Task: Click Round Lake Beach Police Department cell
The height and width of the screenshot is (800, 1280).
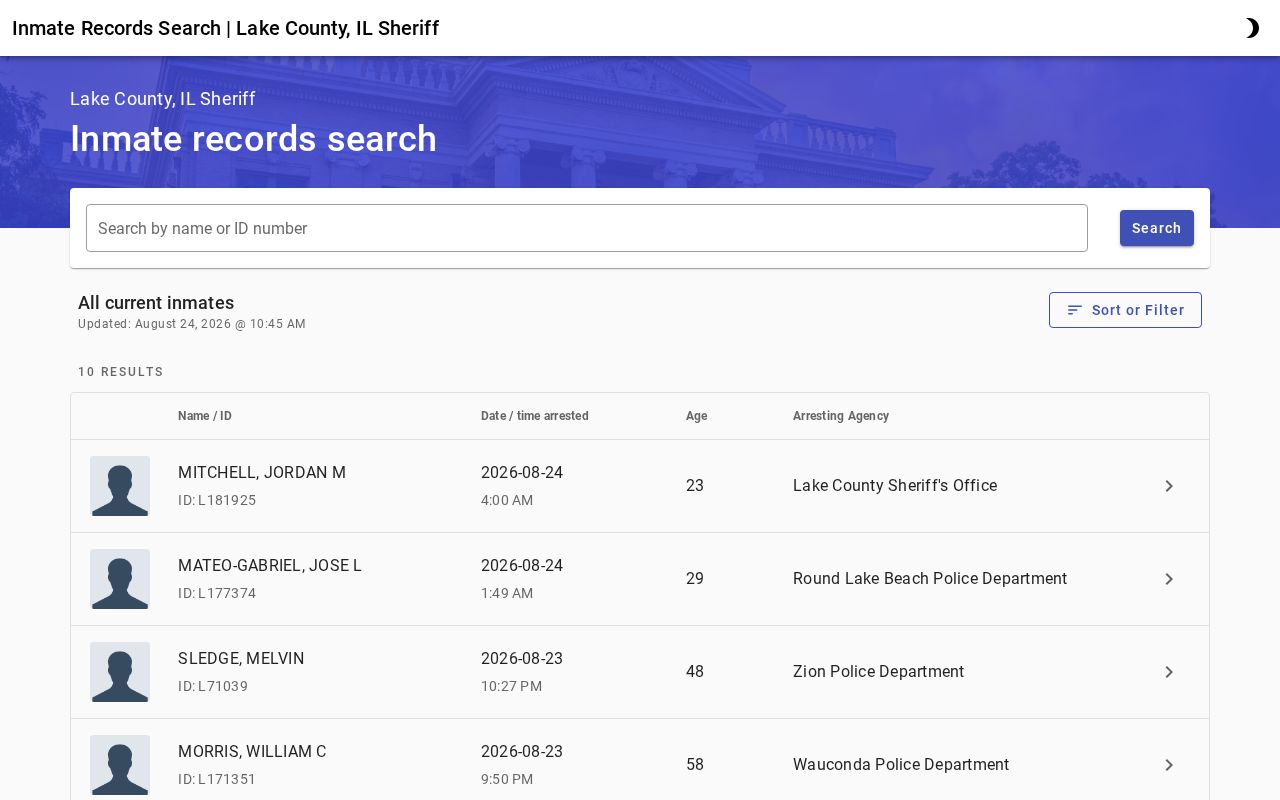Action: (930, 579)
